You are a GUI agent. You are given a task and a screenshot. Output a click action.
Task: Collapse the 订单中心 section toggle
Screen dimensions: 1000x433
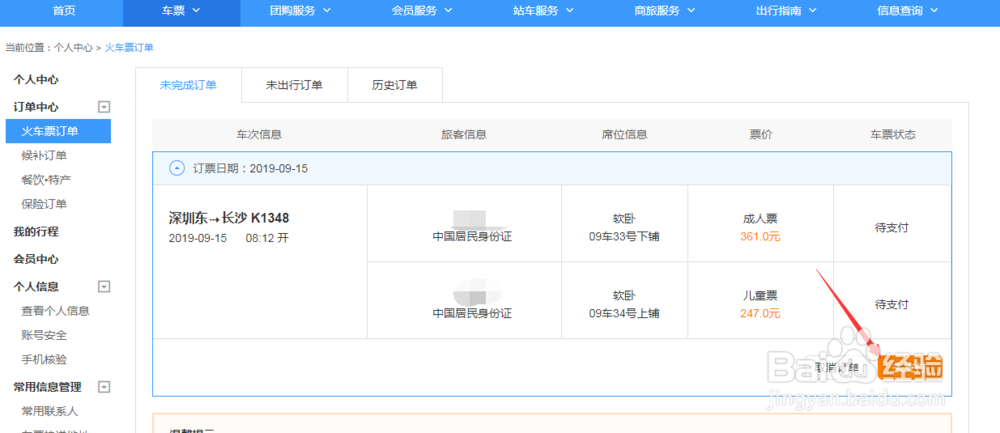pyautogui.click(x=104, y=107)
